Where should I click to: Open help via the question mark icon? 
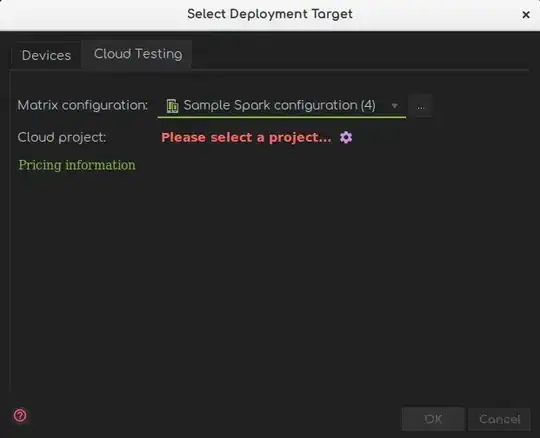tap(20, 415)
